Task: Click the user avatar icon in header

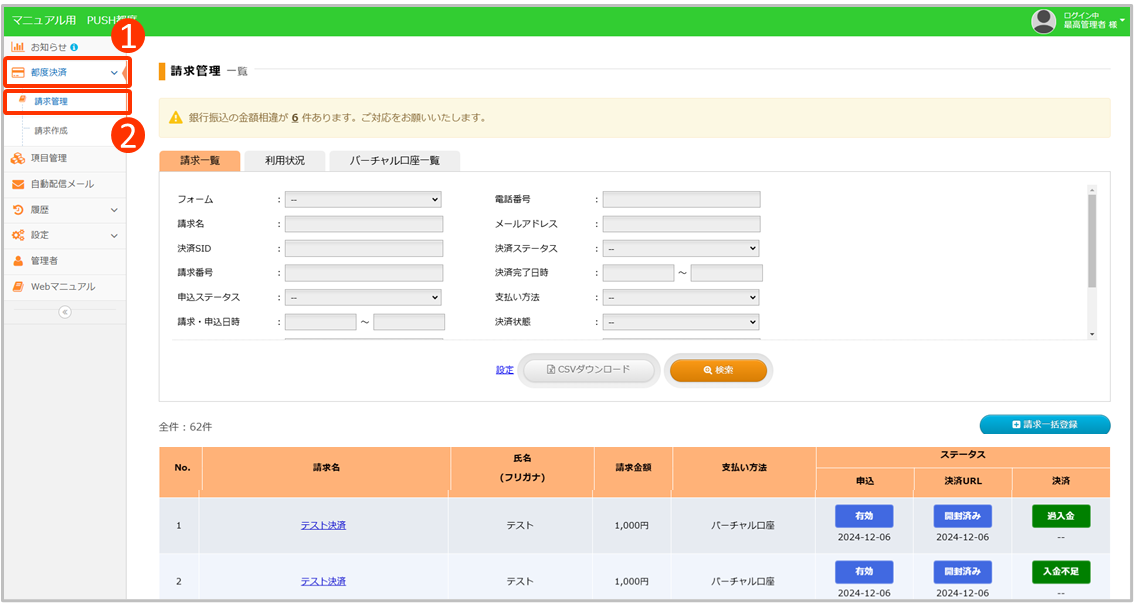Action: [x=1043, y=21]
